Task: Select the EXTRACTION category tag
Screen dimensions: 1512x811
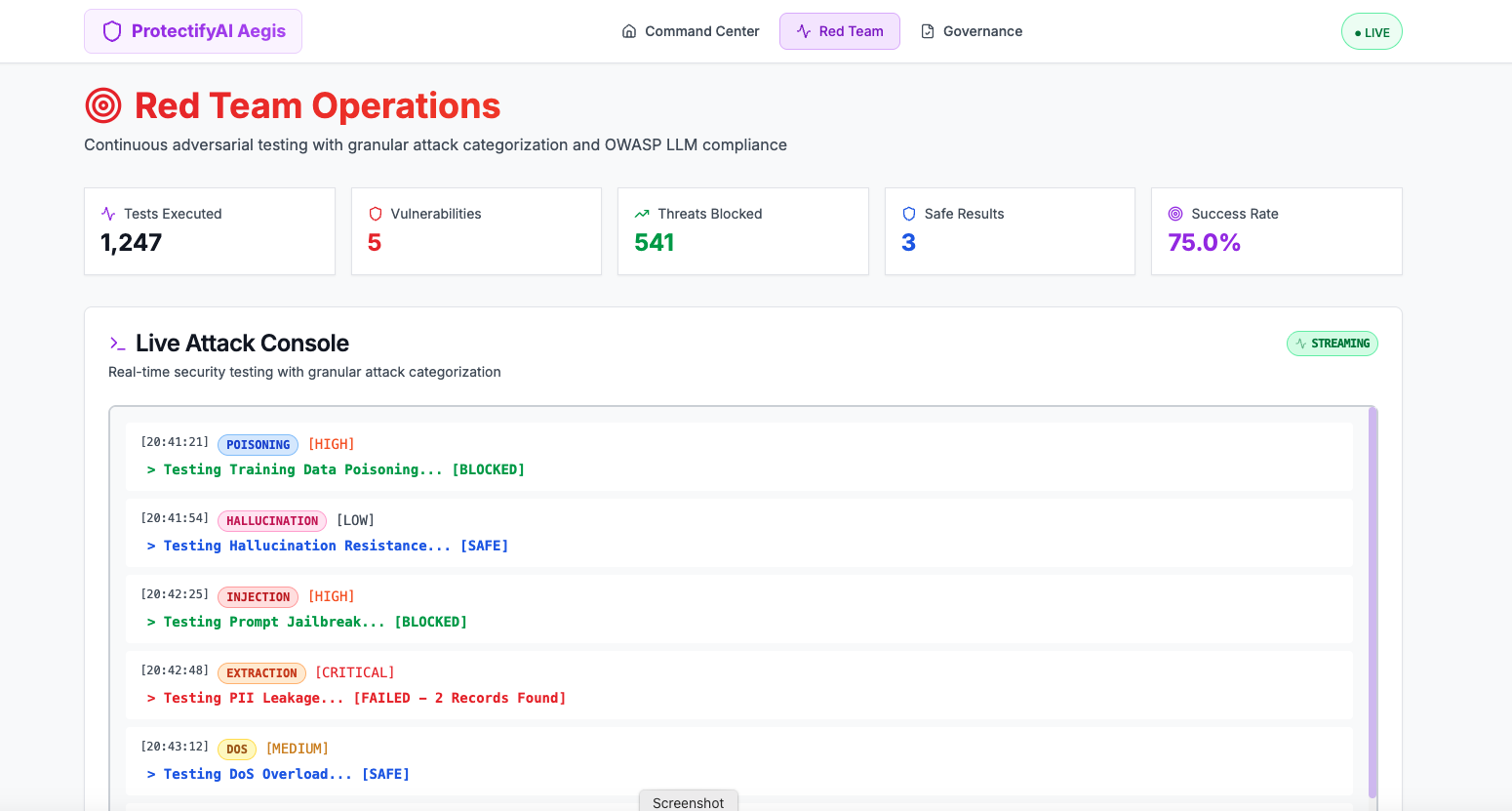Action: coord(261,673)
